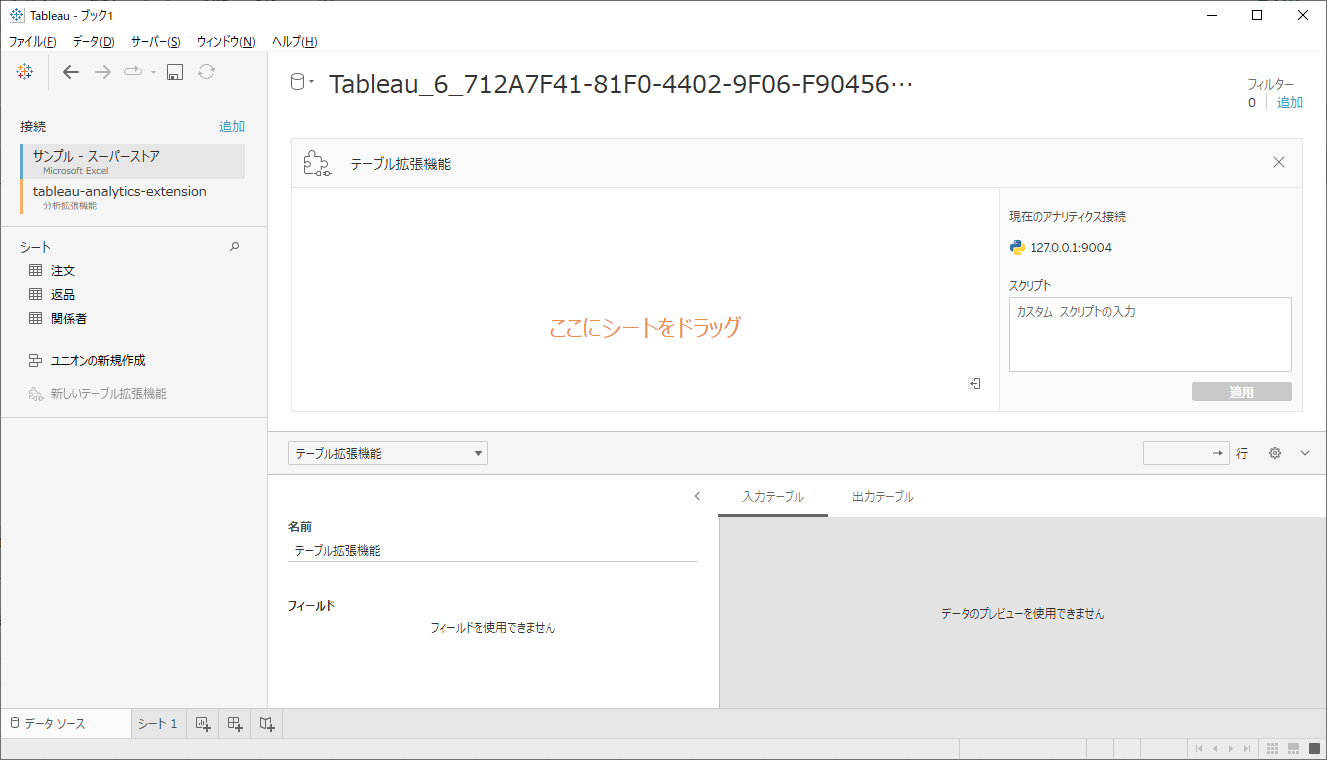This screenshot has height=760, width=1327.
Task: Click the next-sheet arrow in status bar
Action: click(1231, 748)
